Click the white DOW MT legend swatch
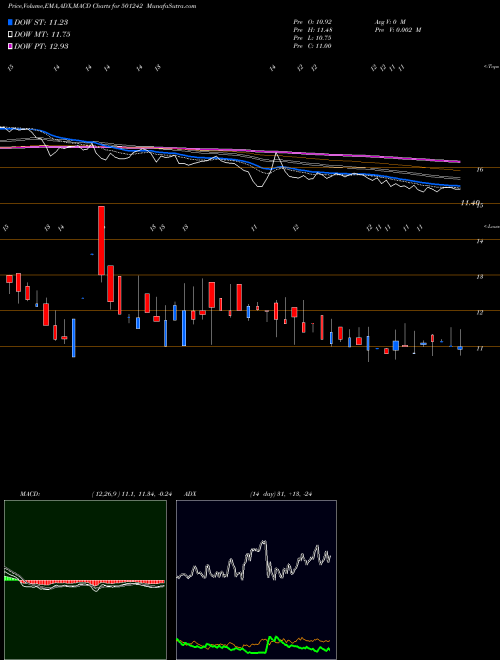The width and height of the screenshot is (500, 660). coord(11,35)
